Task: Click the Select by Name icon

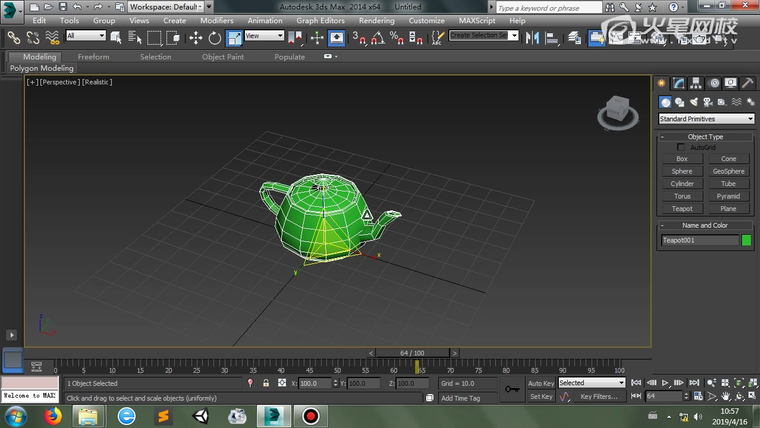Action: (x=136, y=37)
